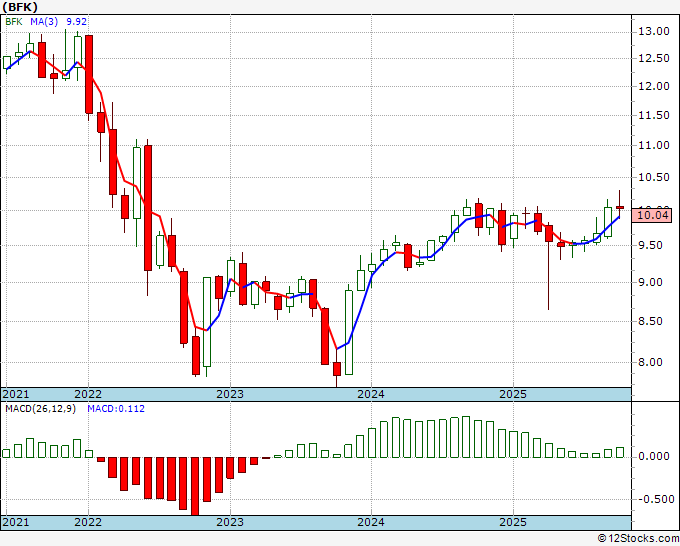Click the 10.50 price axis label
The image size is (680, 546).
click(x=654, y=177)
